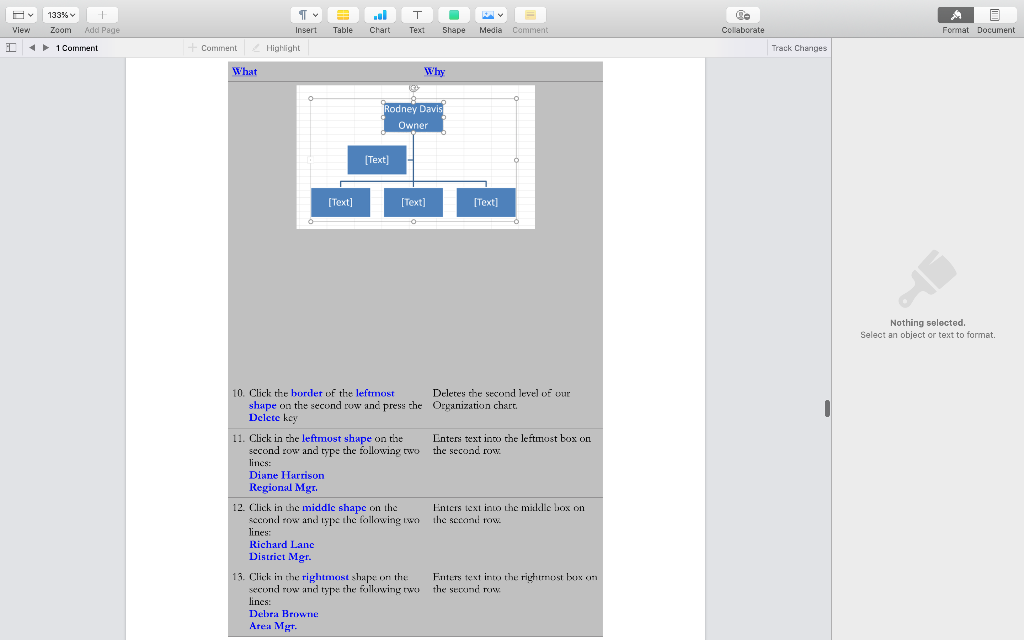Click the 'Regional Mgr.' text
This screenshot has height=640, width=1024.
pos(283,488)
